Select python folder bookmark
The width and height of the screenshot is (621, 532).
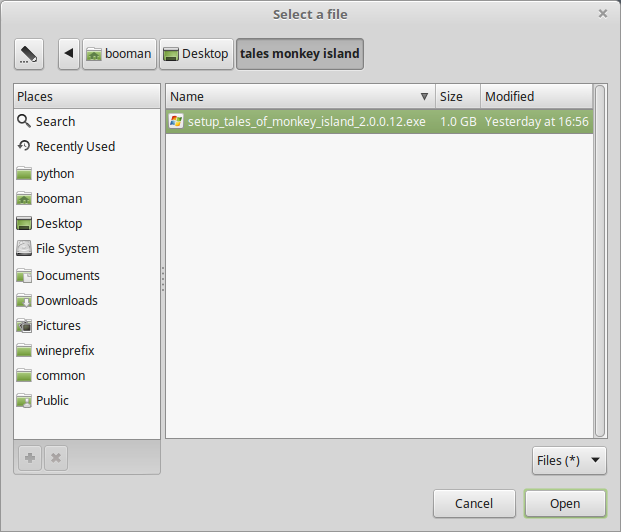(87, 174)
